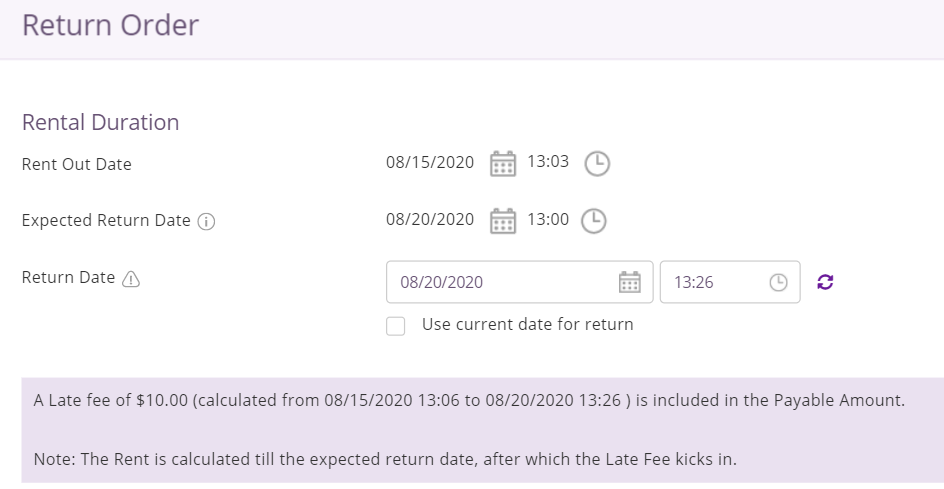This screenshot has height=489, width=944.
Task: Open the calendar picker in Return Date field
Action: tap(630, 282)
